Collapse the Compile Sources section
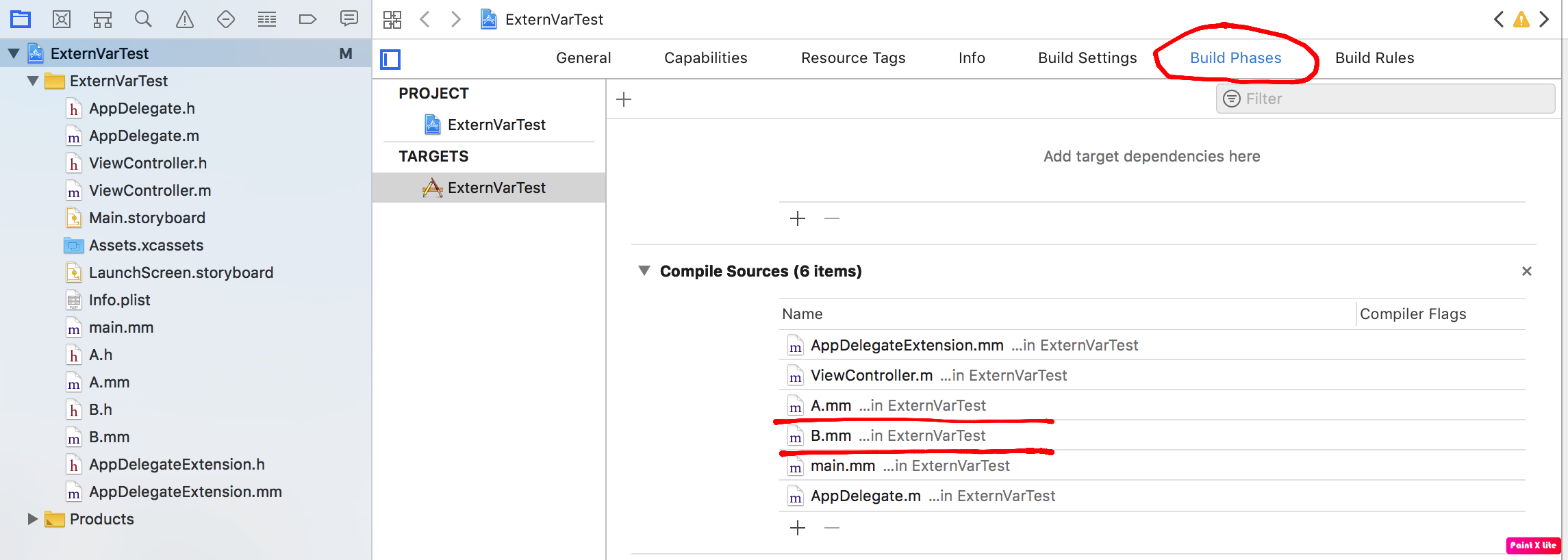This screenshot has height=560, width=1568. pos(644,271)
